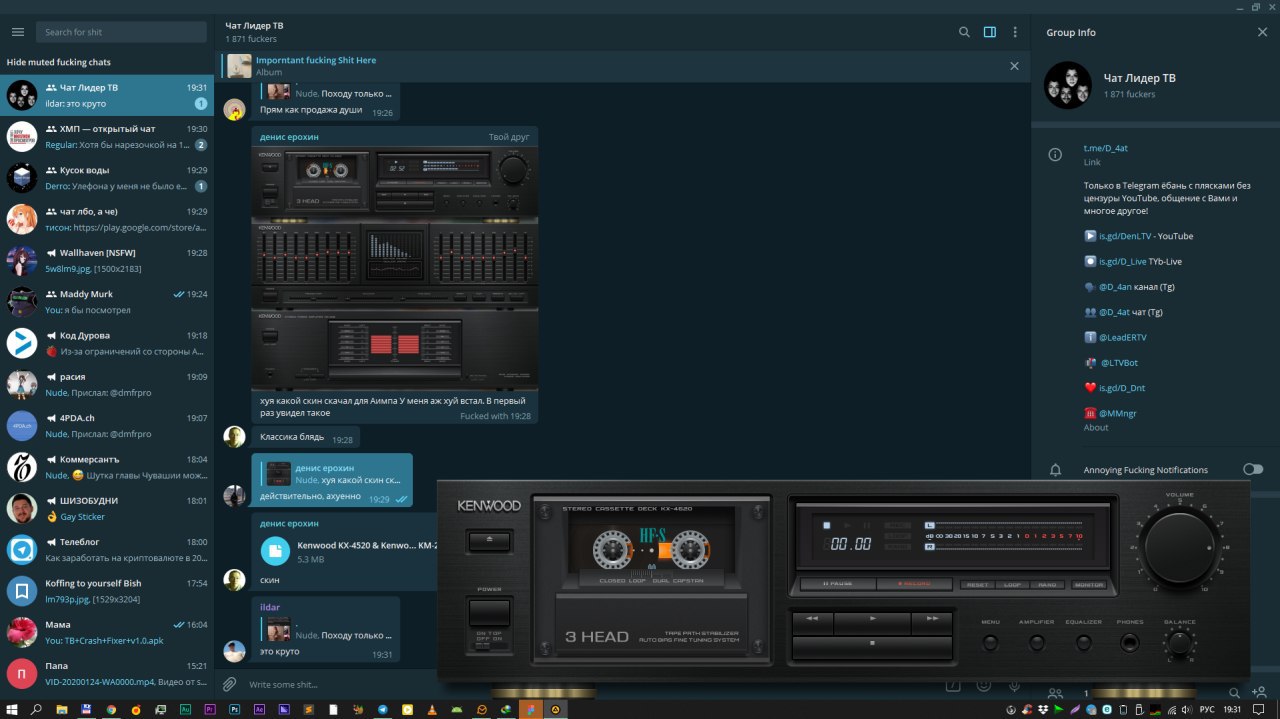Viewport: 1280px width, 719px height.
Task: Click the EQUALIZER button on the deck
Action: tap(1083, 643)
